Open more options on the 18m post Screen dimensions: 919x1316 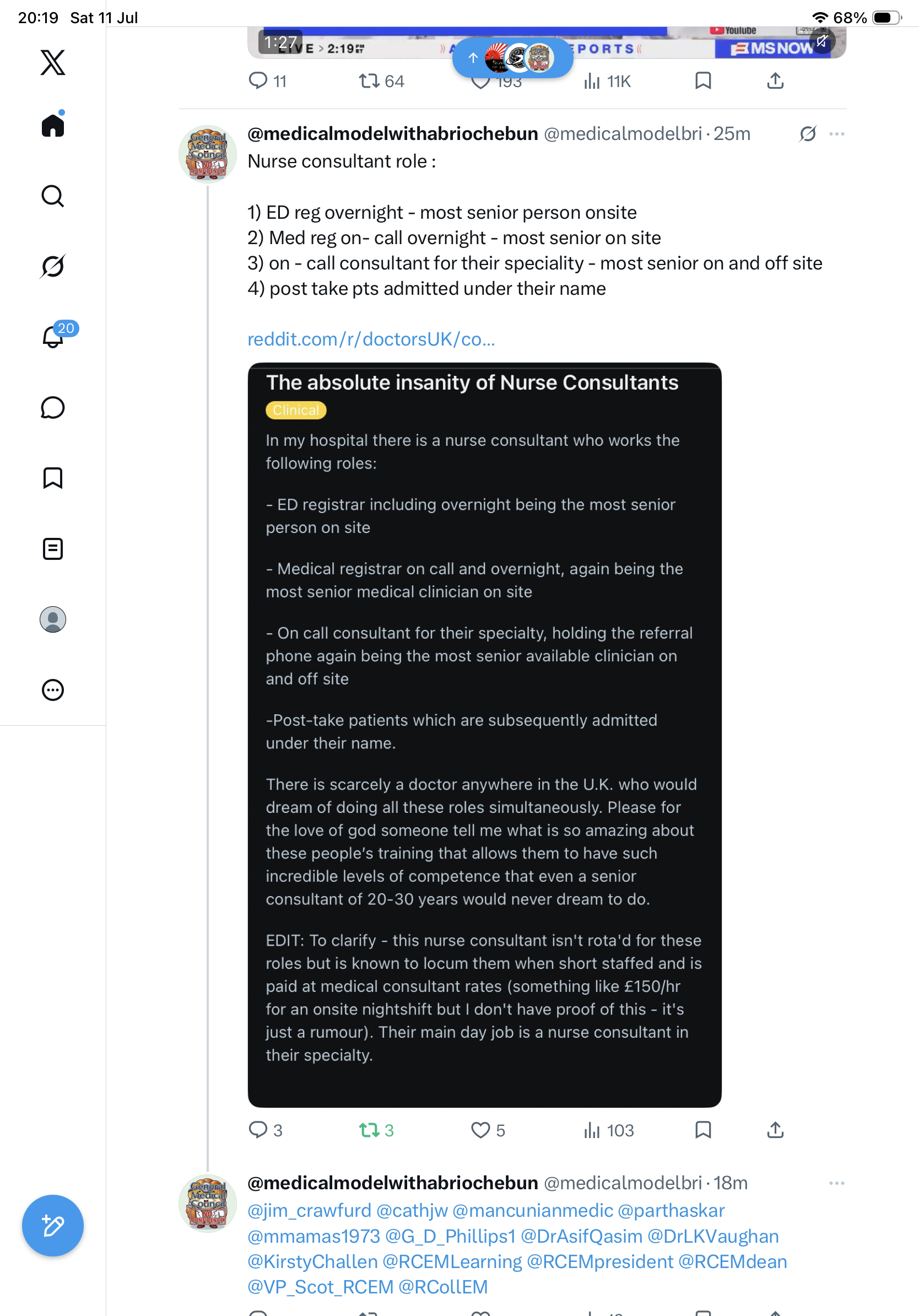(836, 1183)
